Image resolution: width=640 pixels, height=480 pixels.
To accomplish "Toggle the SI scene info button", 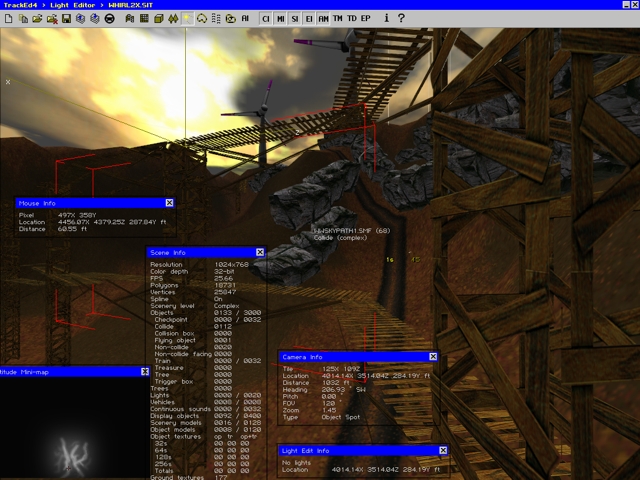I will point(295,18).
